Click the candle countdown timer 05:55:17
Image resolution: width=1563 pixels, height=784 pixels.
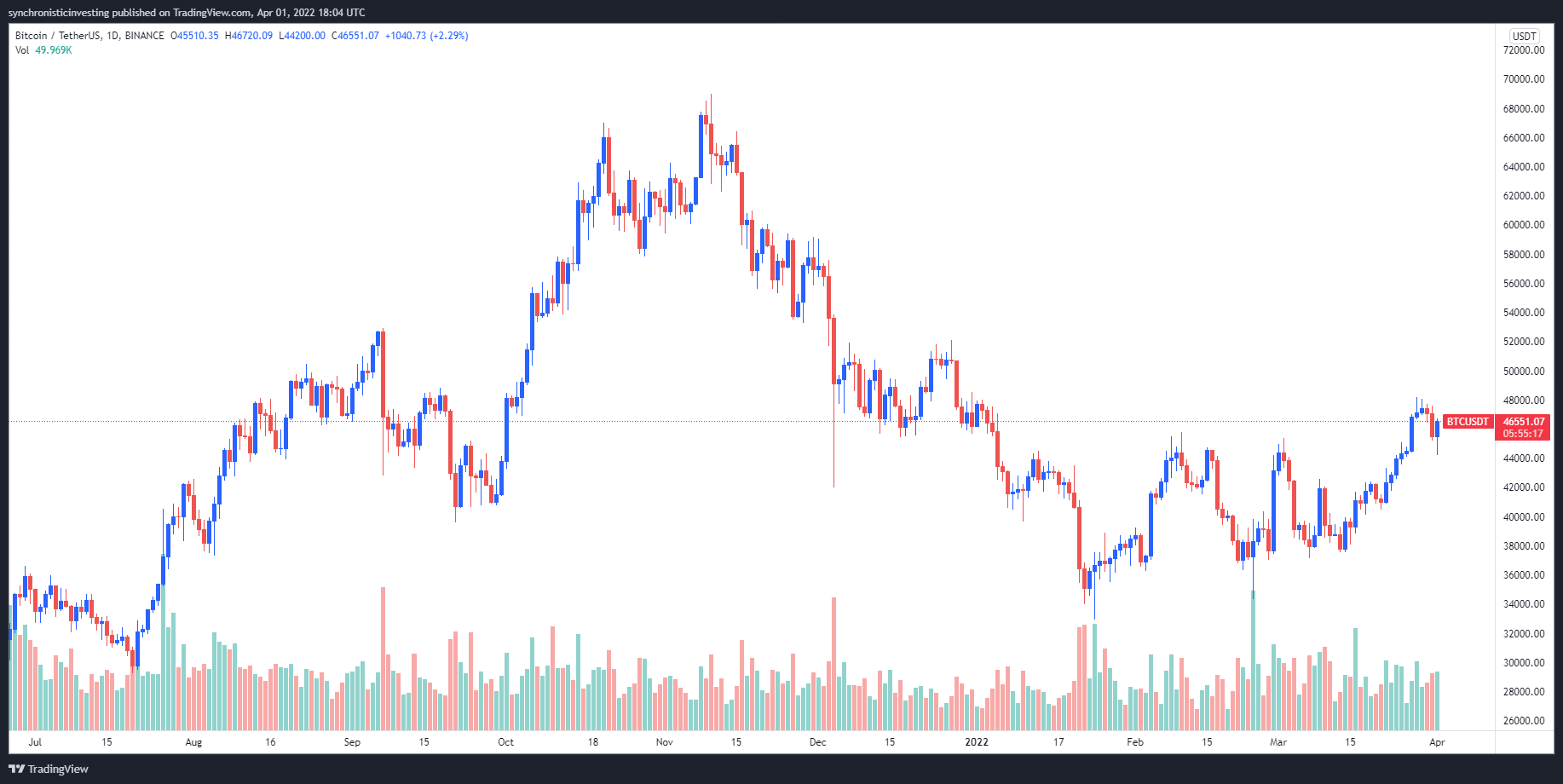tap(1523, 434)
